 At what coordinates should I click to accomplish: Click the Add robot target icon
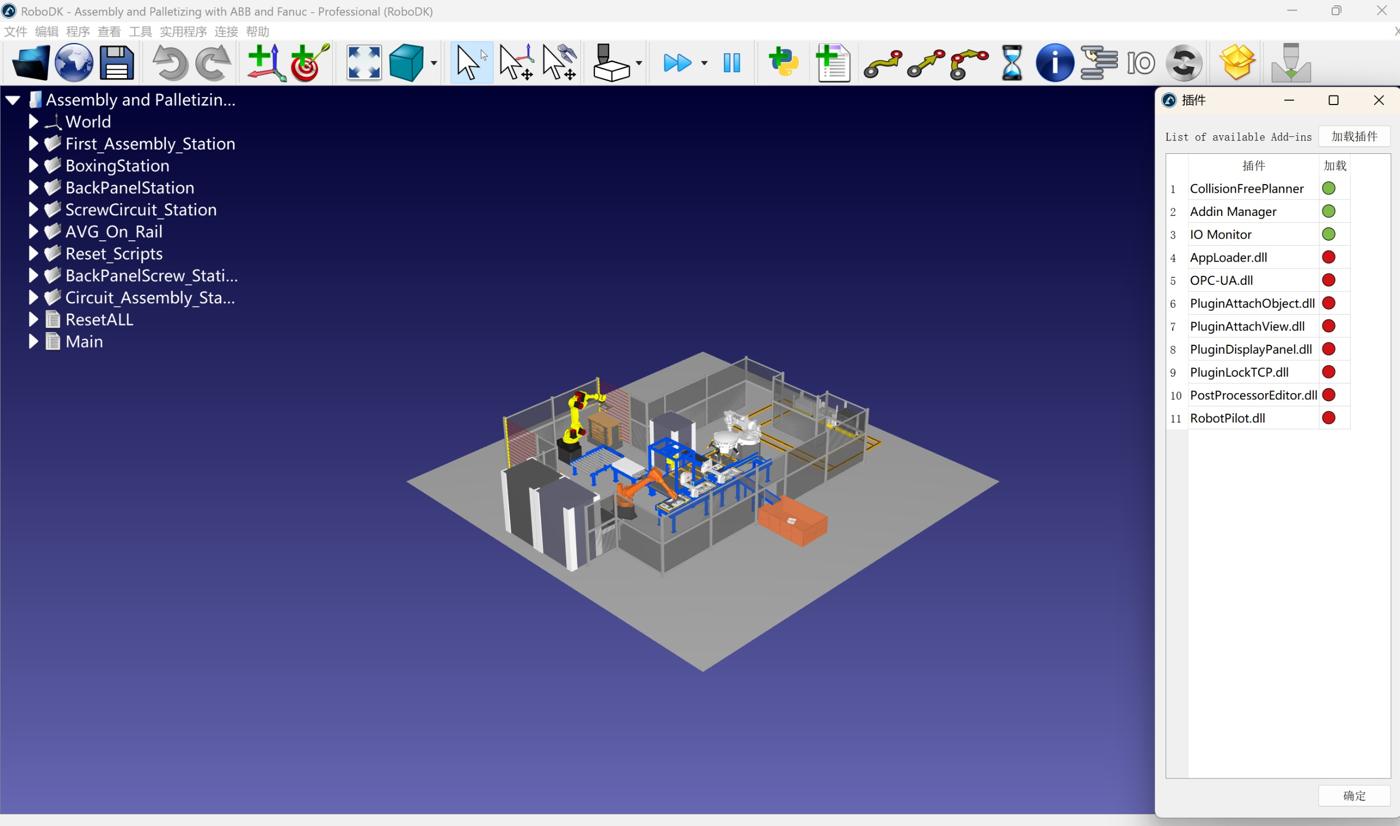pyautogui.click(x=310, y=63)
